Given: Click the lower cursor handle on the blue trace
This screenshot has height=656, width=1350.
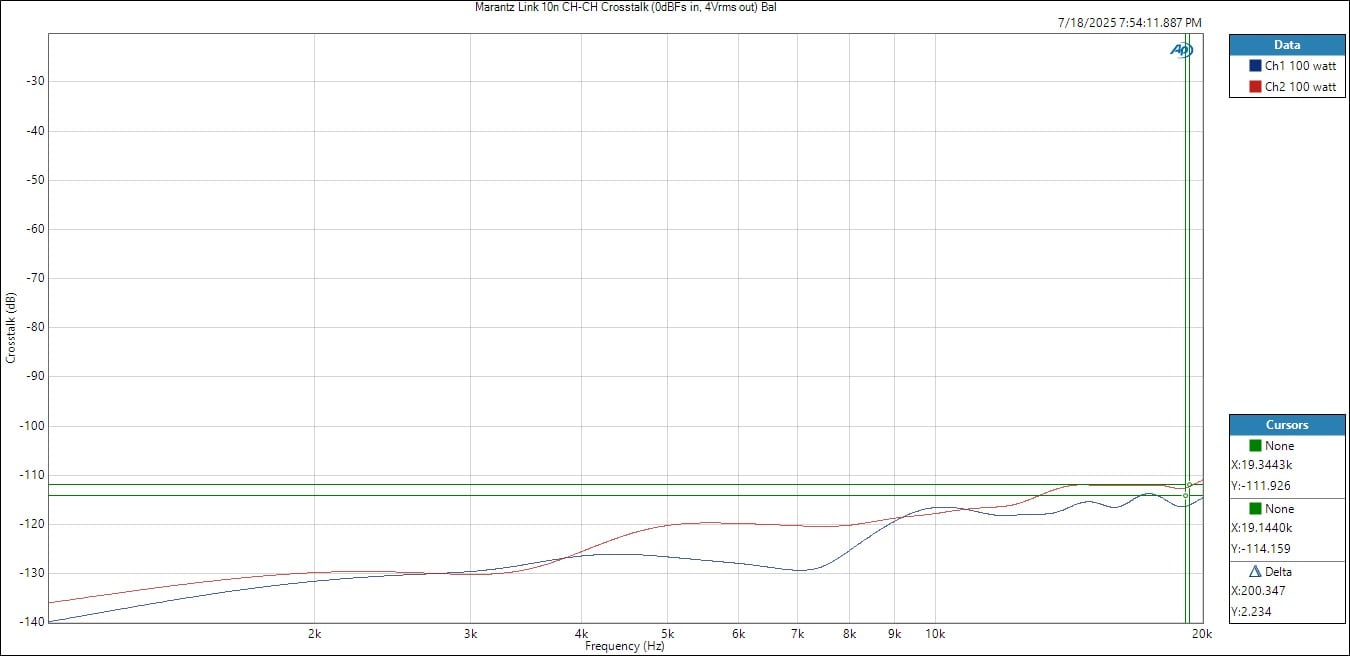Looking at the screenshot, I should point(1185,495).
